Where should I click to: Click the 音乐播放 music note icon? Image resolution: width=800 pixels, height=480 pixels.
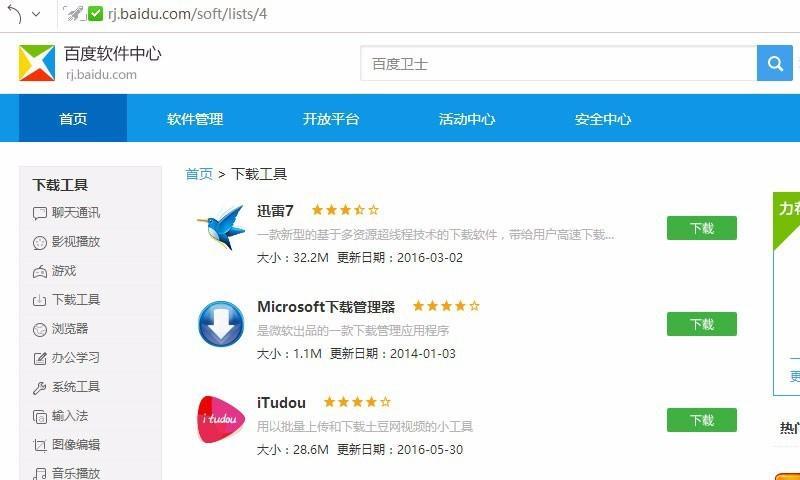(x=39, y=474)
